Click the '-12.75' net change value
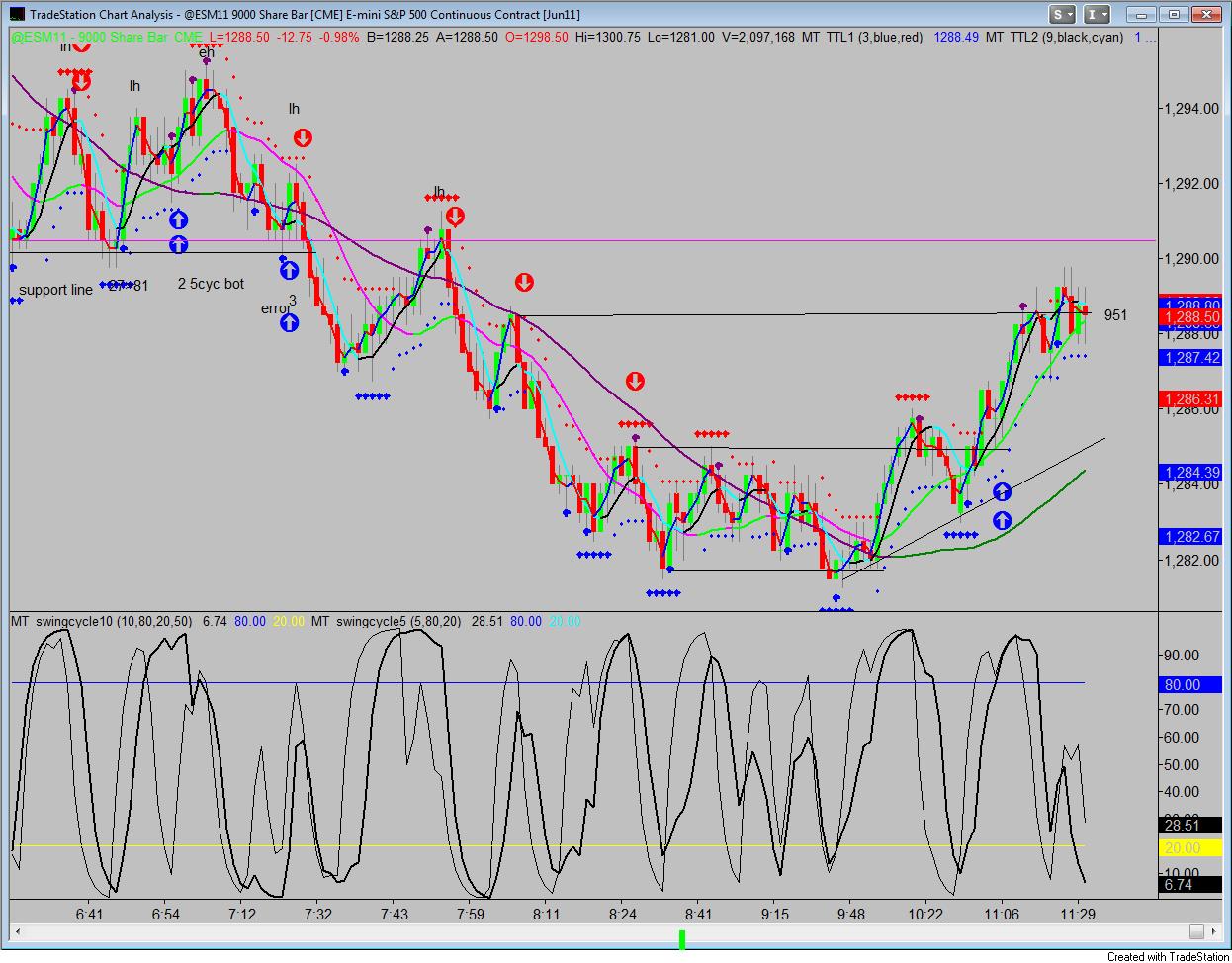 pos(295,37)
